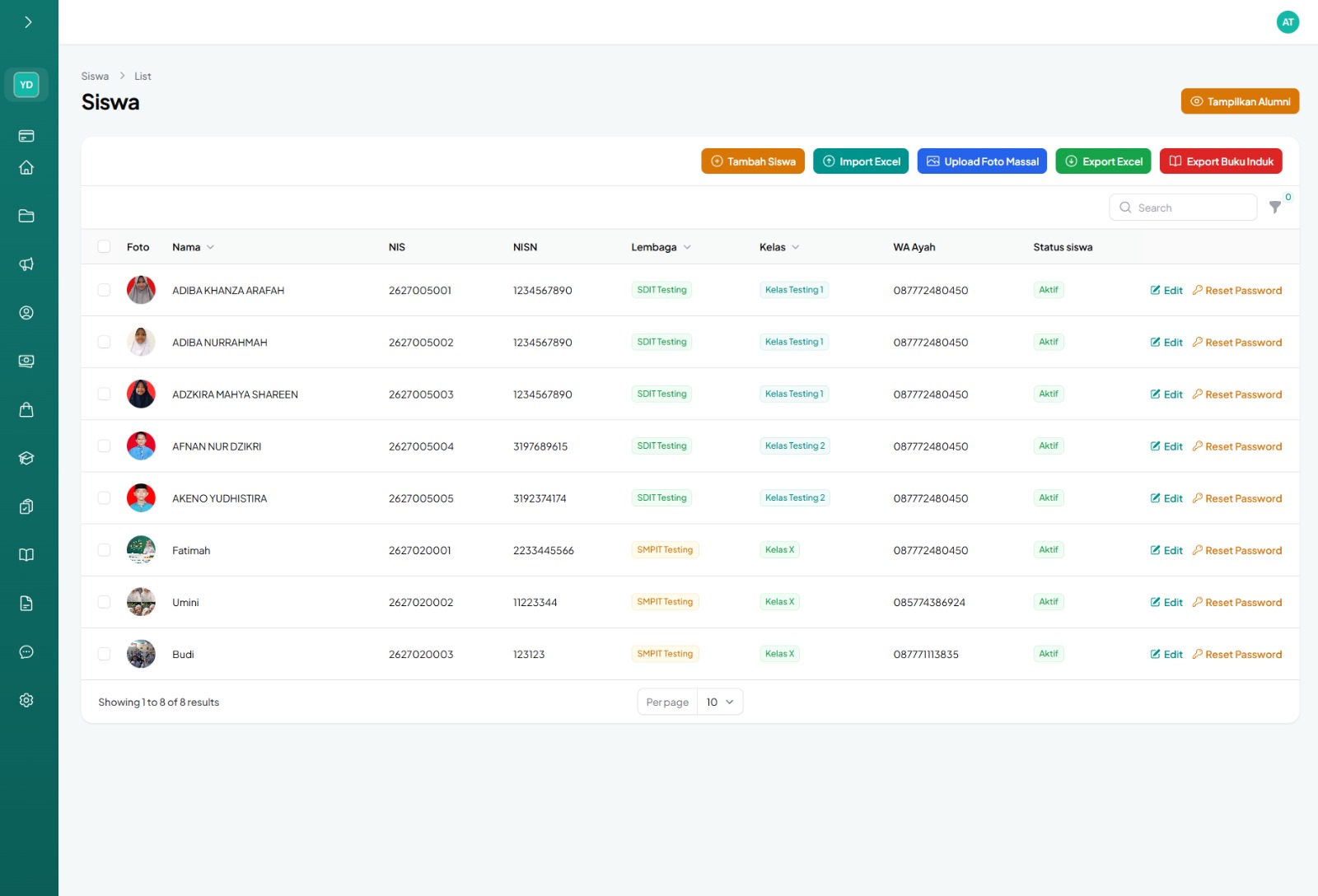Open the home icon in sidebar
Image resolution: width=1318 pixels, height=896 pixels.
point(26,168)
